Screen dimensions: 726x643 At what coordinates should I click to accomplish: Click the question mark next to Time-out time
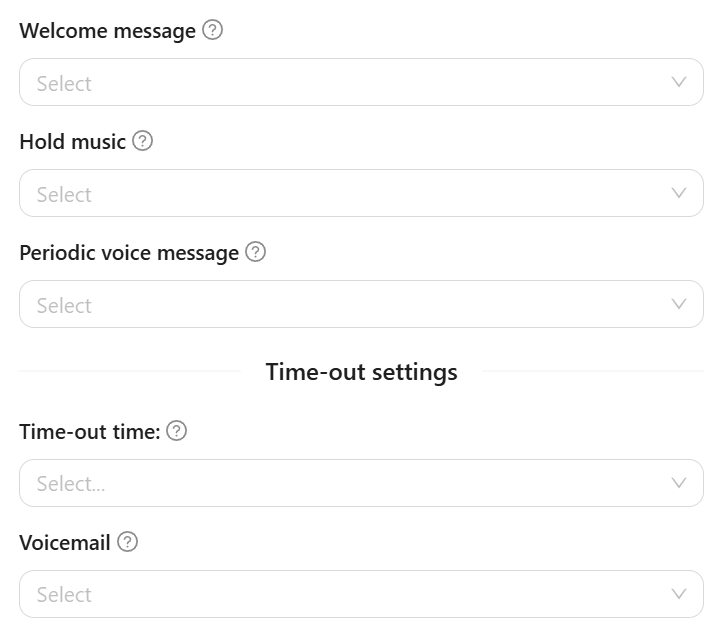176,431
